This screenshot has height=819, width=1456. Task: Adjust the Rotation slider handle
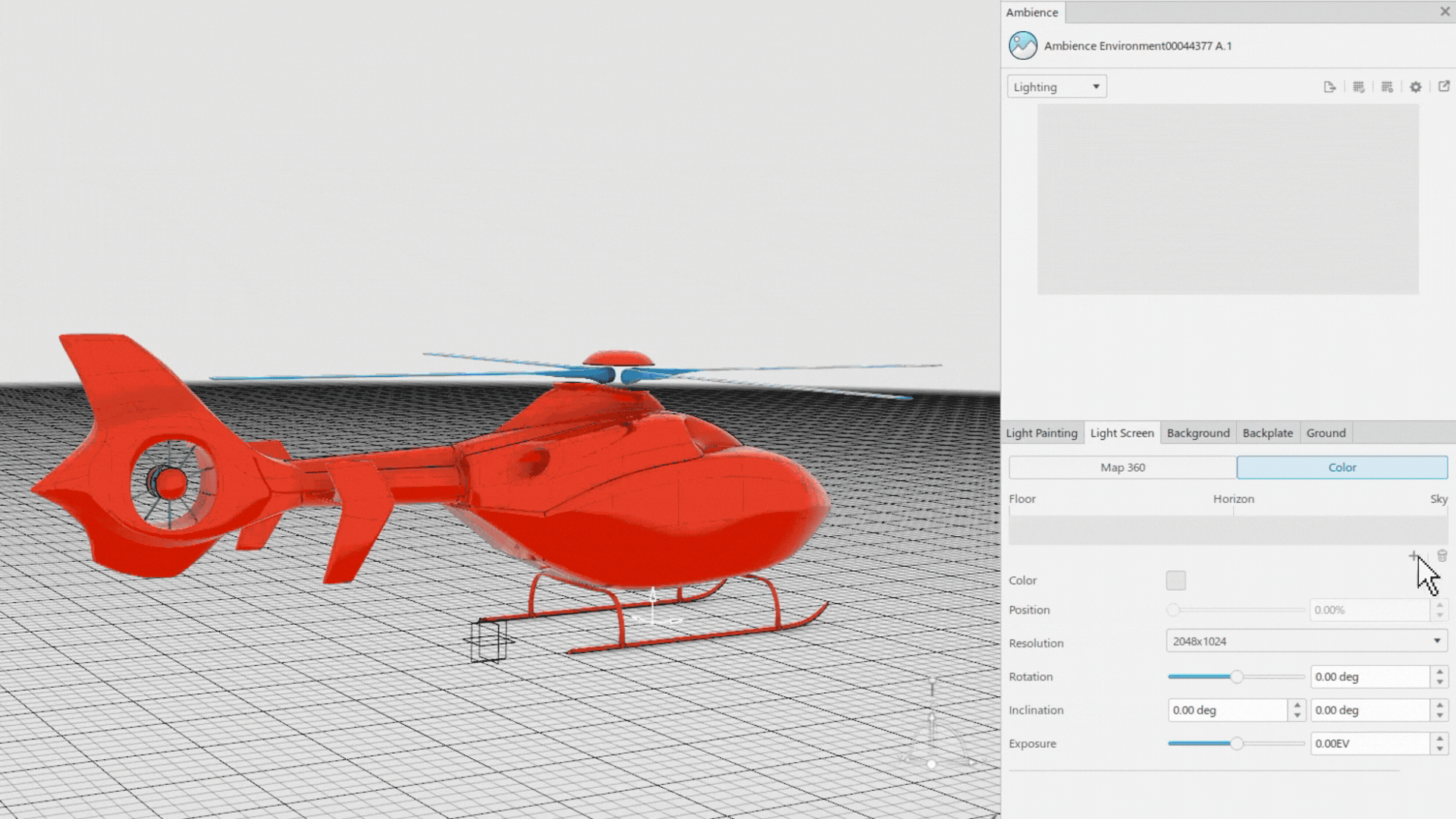[x=1237, y=676]
